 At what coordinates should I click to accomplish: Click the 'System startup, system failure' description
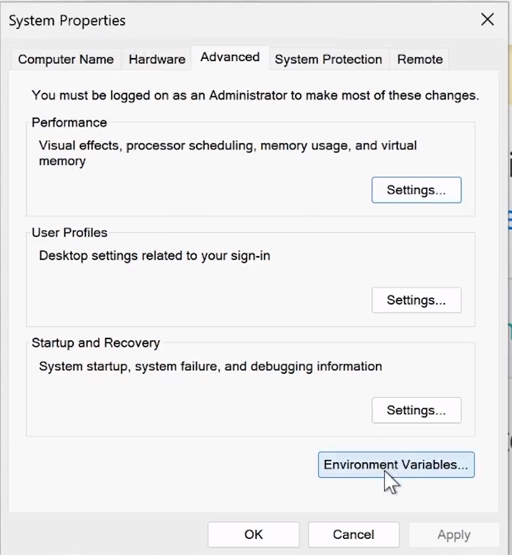[x=211, y=366]
